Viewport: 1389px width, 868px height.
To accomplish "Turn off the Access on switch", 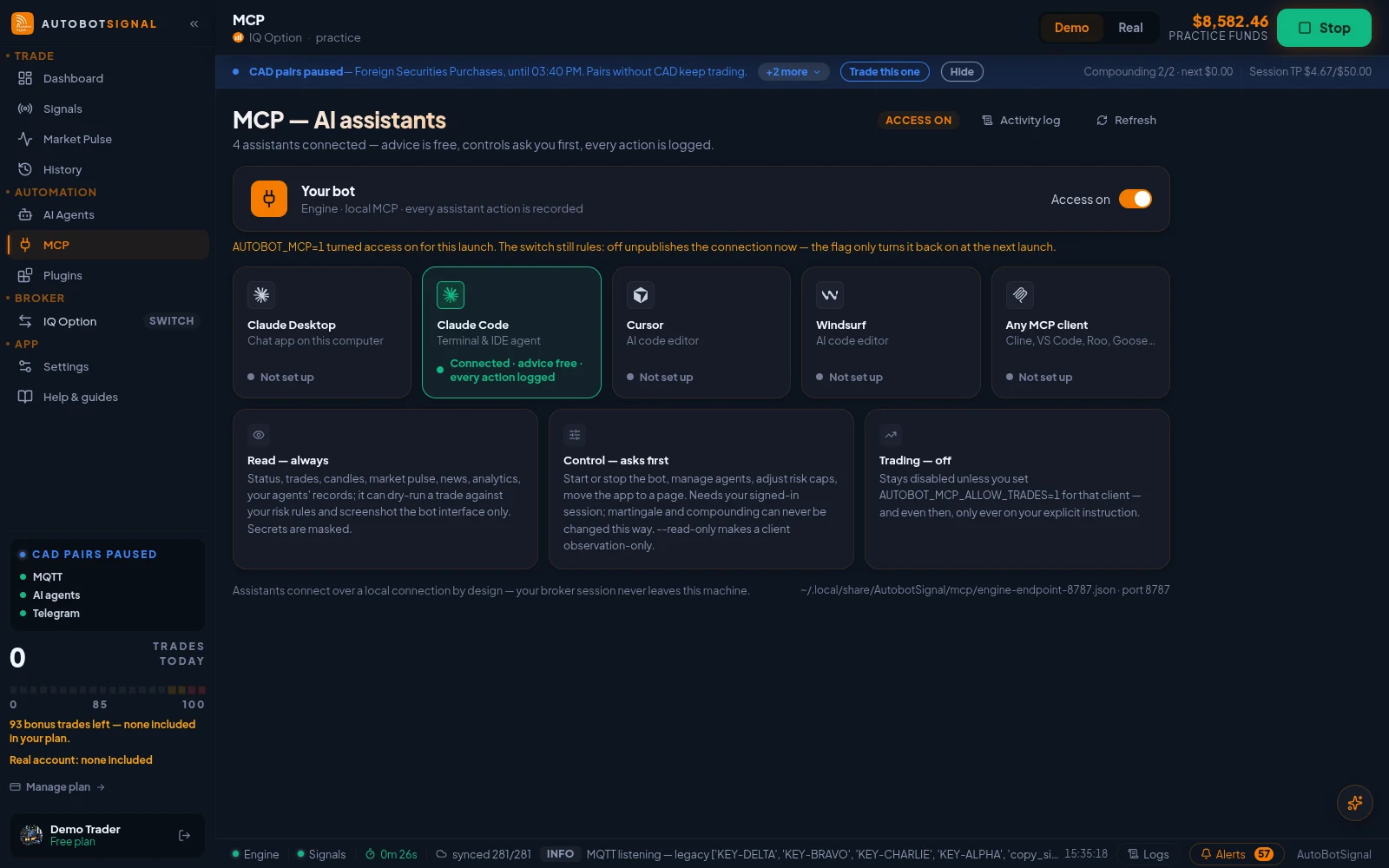I will [x=1136, y=199].
